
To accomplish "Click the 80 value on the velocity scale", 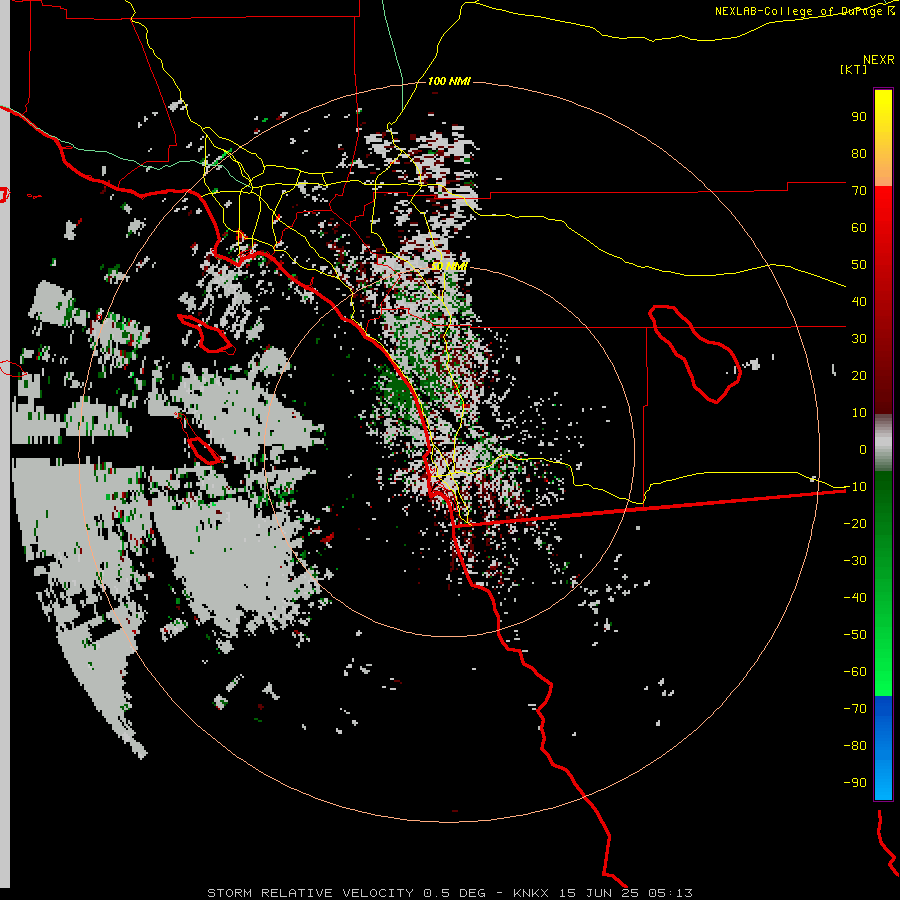I will 859,153.
